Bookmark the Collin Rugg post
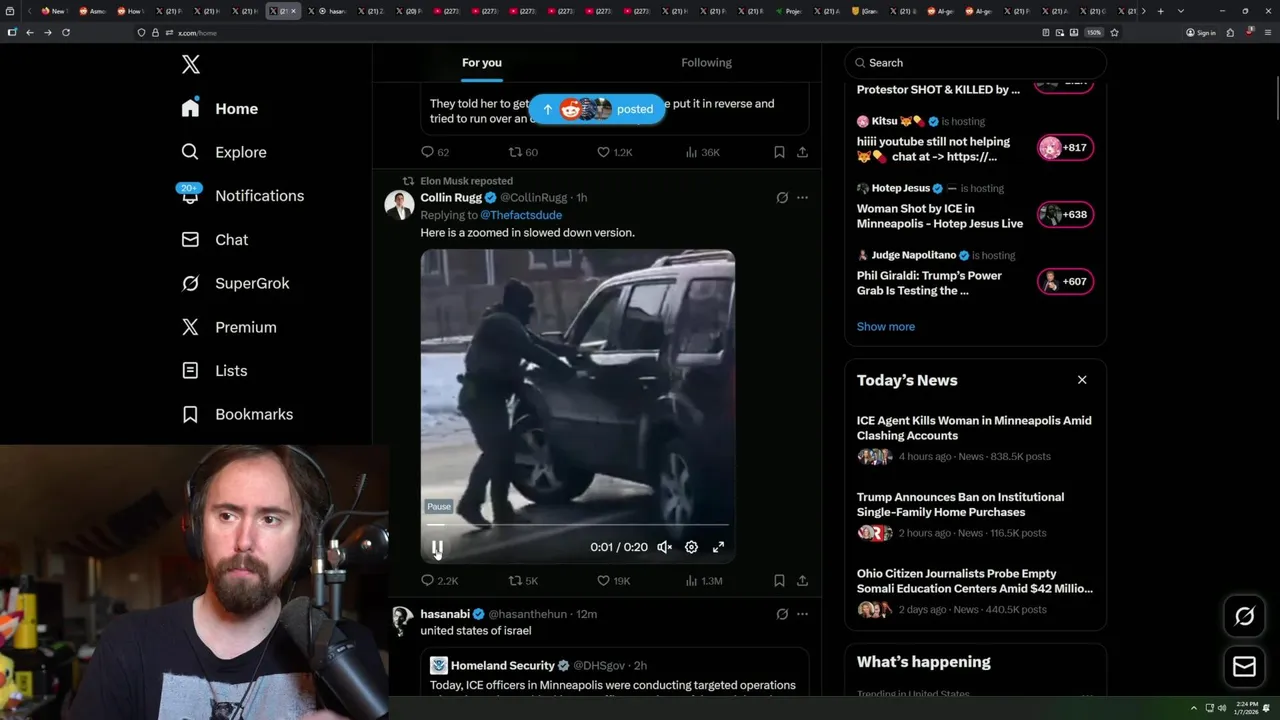Viewport: 1280px width, 720px height. 779,580
